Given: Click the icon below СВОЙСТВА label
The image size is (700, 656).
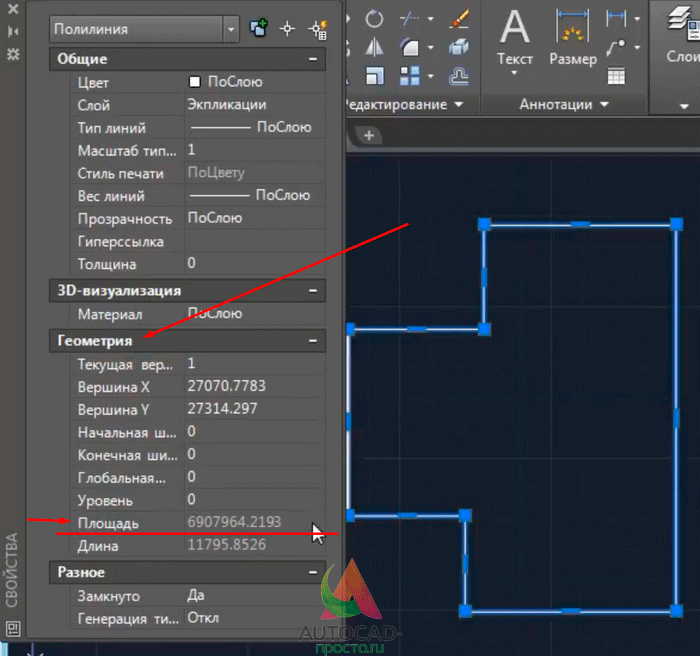Looking at the screenshot, I should (x=13, y=629).
